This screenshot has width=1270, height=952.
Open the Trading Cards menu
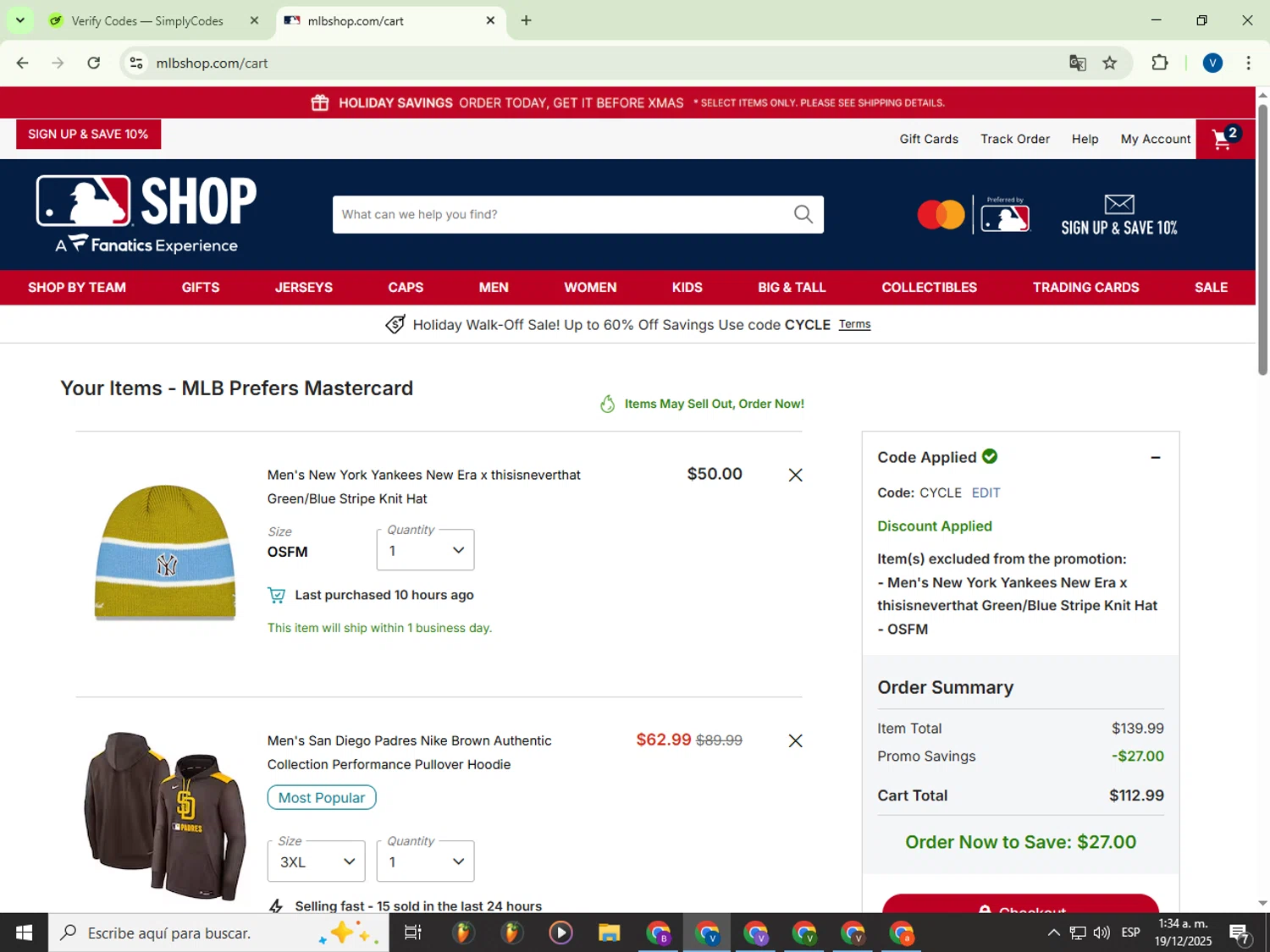point(1085,288)
